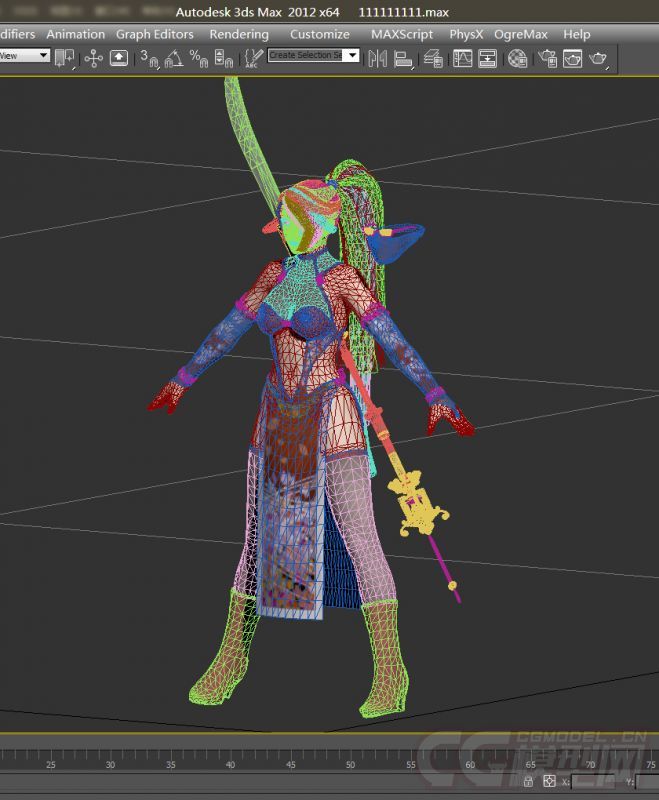
Task: Click the Align tool icon
Action: coord(404,58)
